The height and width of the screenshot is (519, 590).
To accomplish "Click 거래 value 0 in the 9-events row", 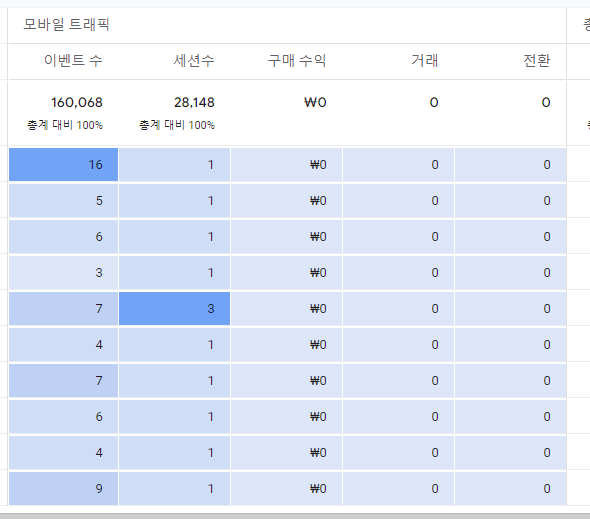I will coord(398,489).
